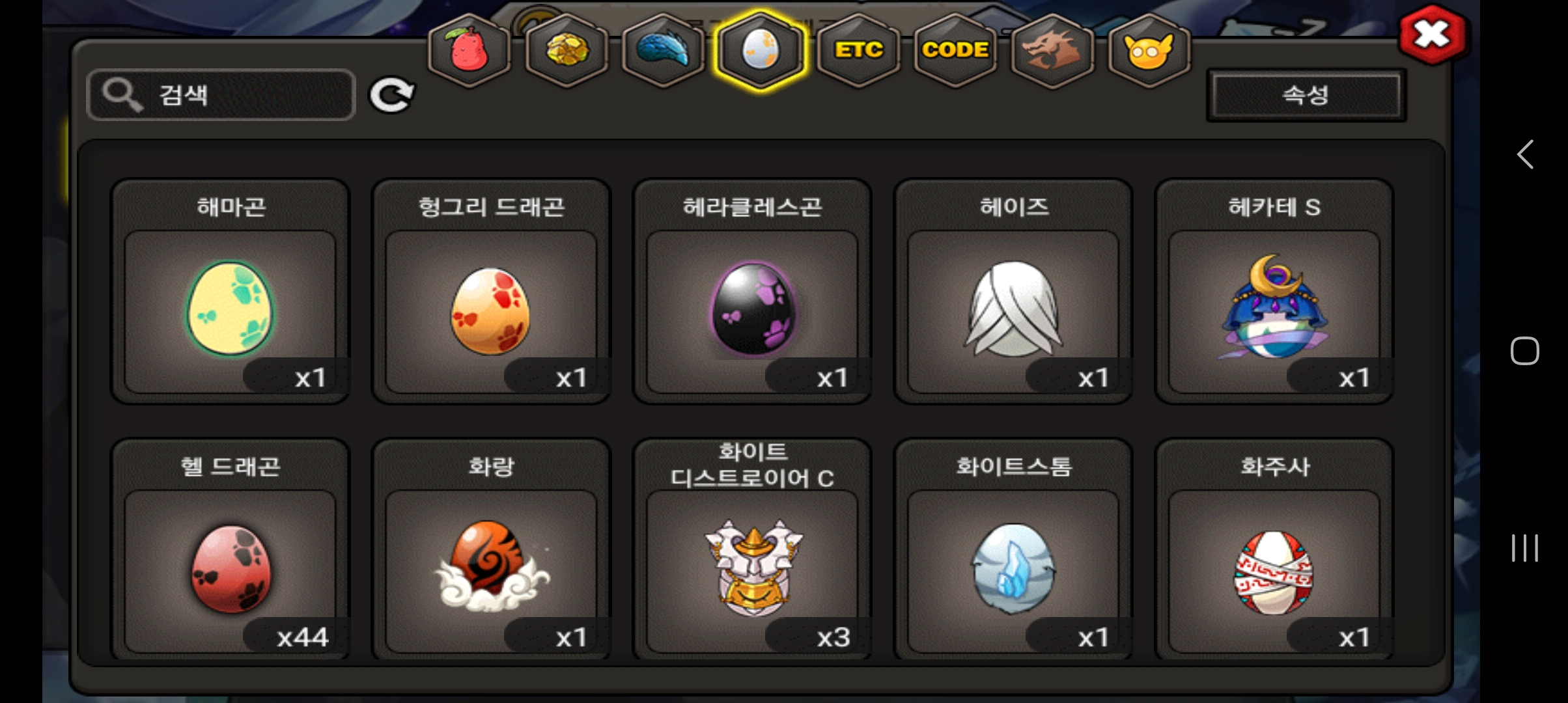
Task: Select the 헤카테 S moon egg
Action: (x=1274, y=292)
